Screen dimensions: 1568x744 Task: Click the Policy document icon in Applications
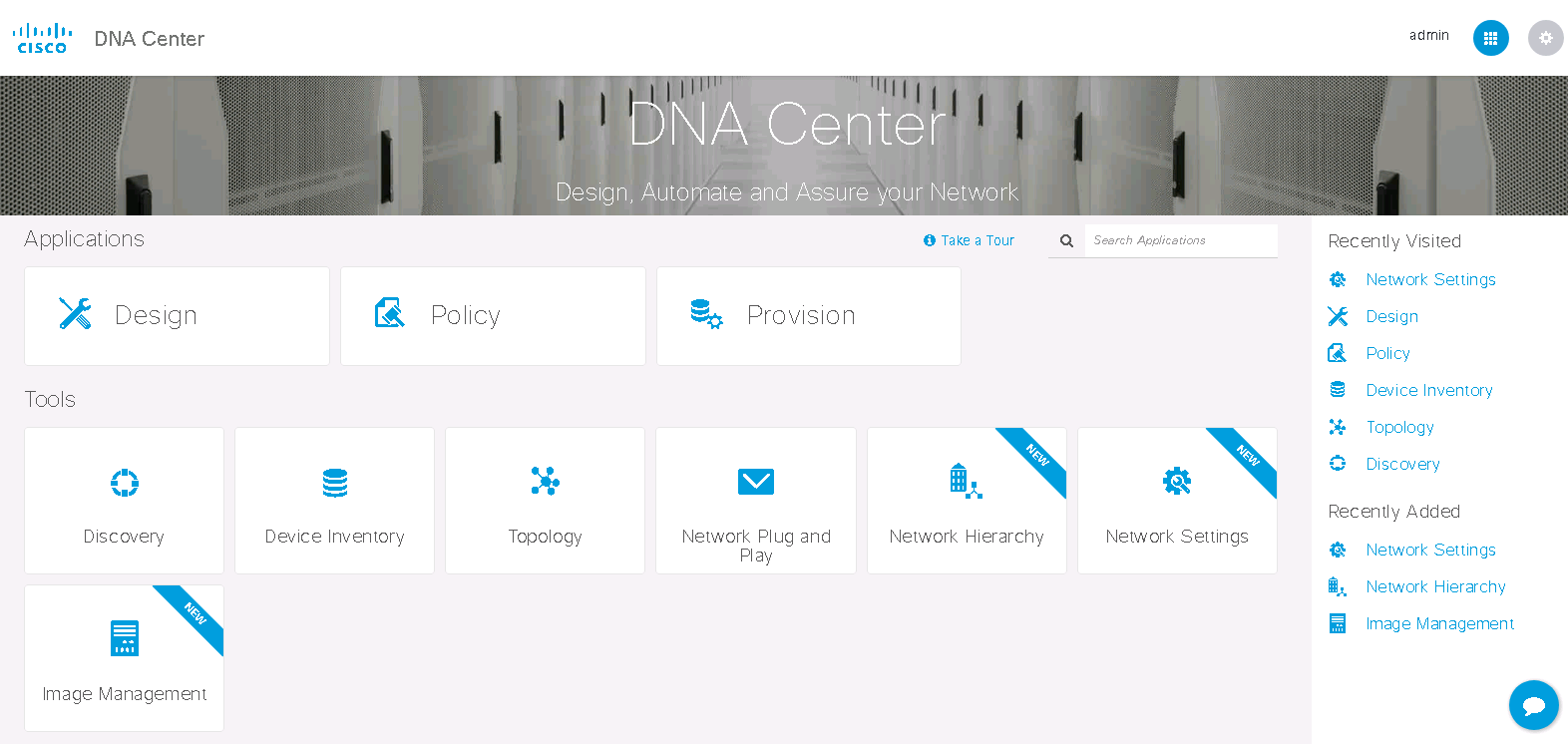coord(389,313)
